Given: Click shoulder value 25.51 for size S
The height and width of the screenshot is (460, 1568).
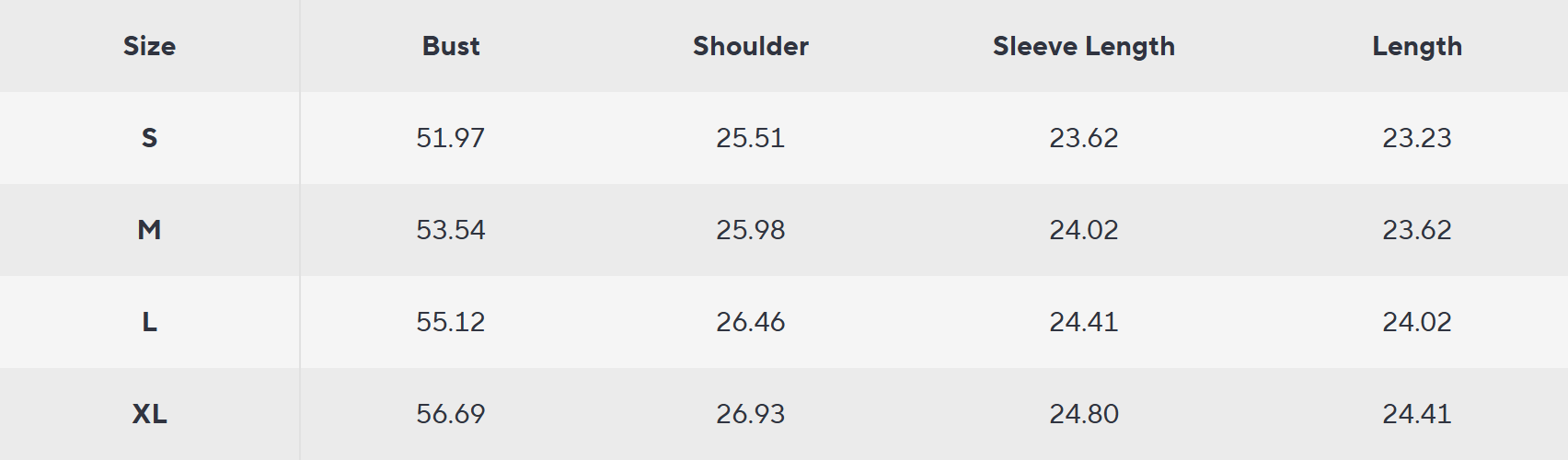Looking at the screenshot, I should click(x=751, y=138).
